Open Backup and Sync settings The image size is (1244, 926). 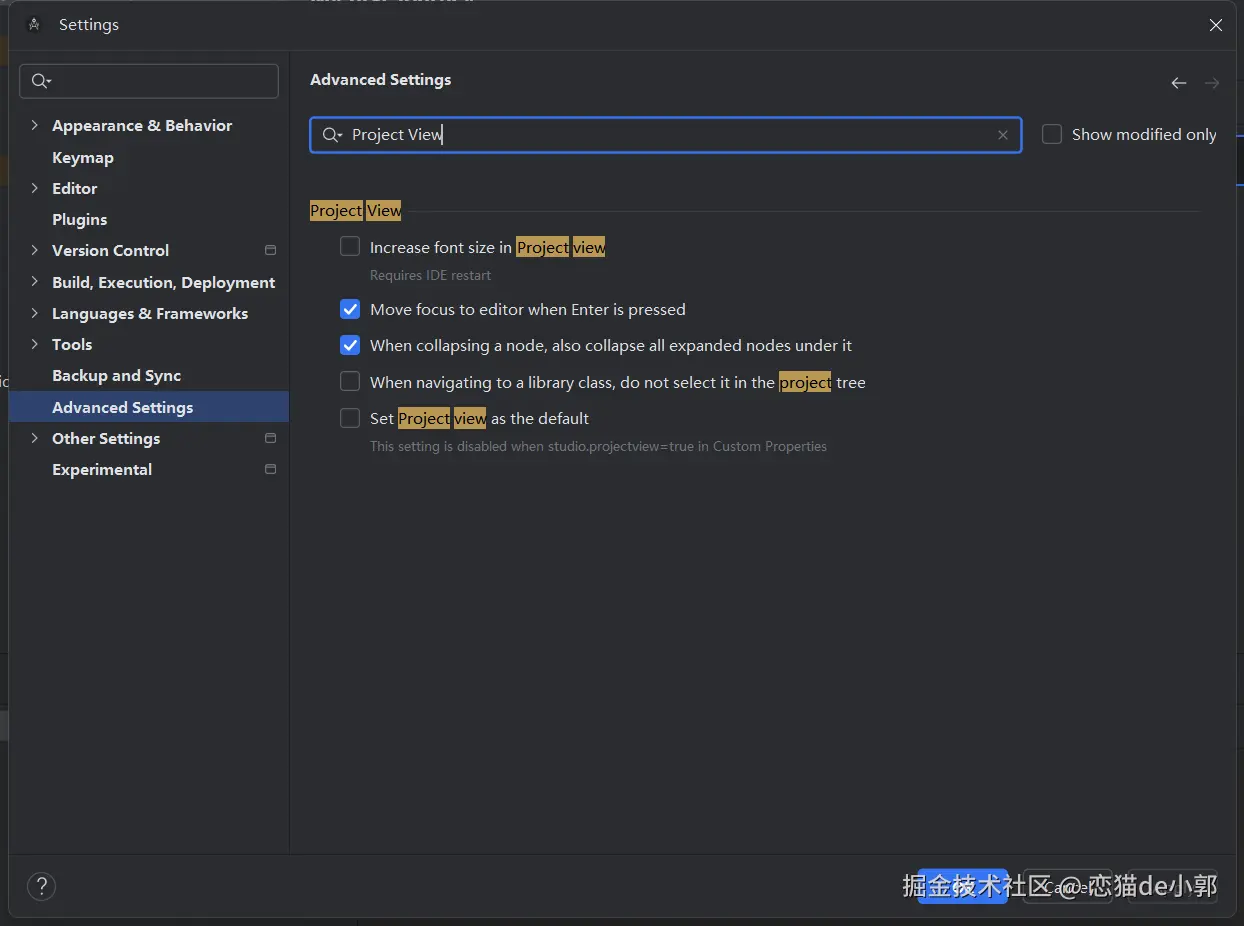(x=116, y=375)
